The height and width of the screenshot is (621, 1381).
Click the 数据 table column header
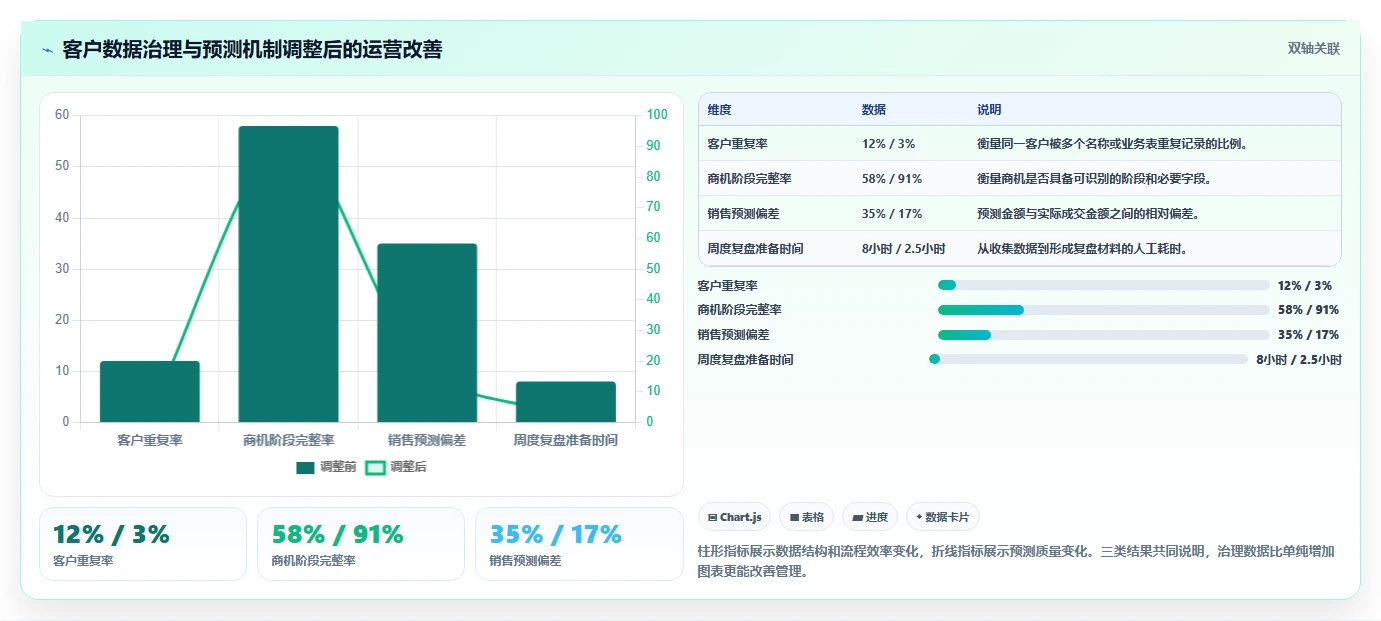pyautogui.click(x=873, y=110)
